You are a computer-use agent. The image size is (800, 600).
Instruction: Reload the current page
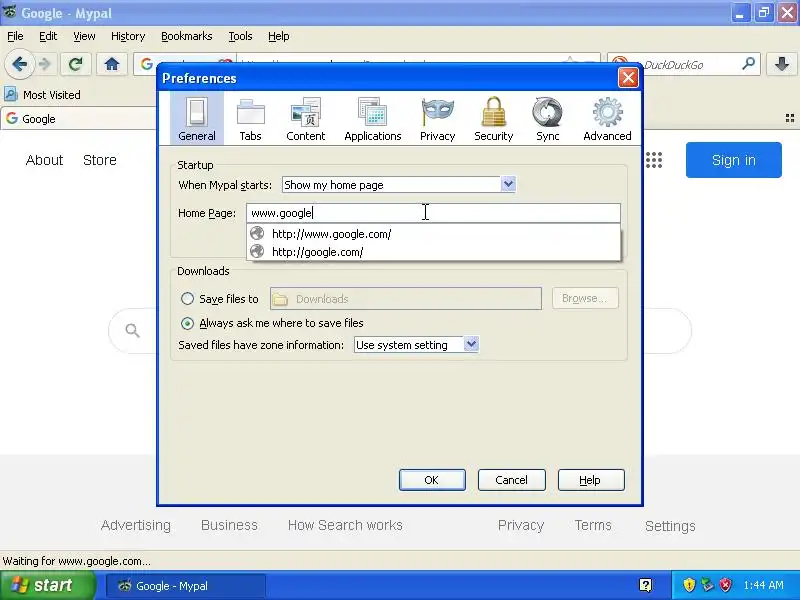(76, 64)
